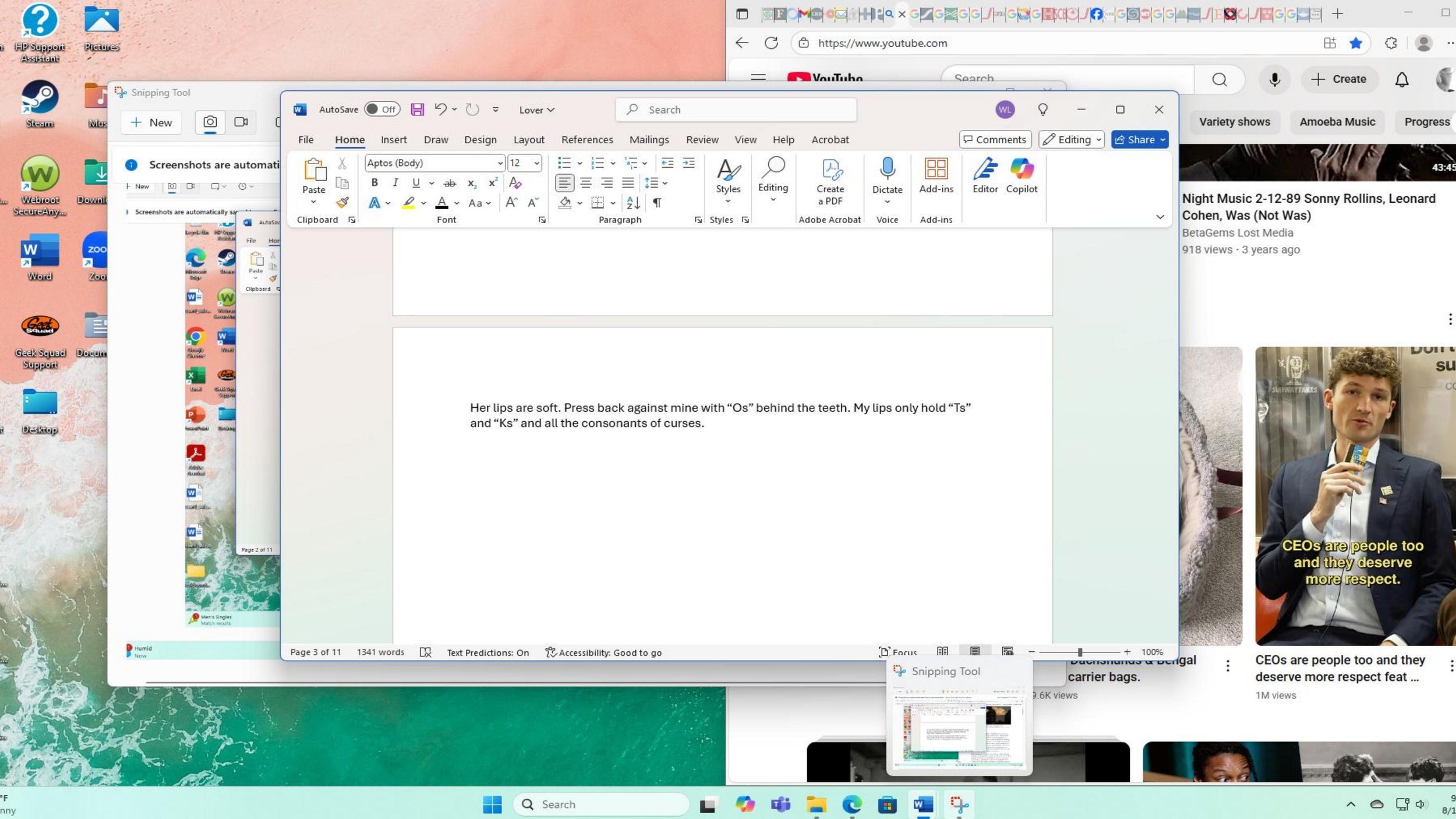Select Print Layout view in status bar
The image size is (1456, 819).
975,652
